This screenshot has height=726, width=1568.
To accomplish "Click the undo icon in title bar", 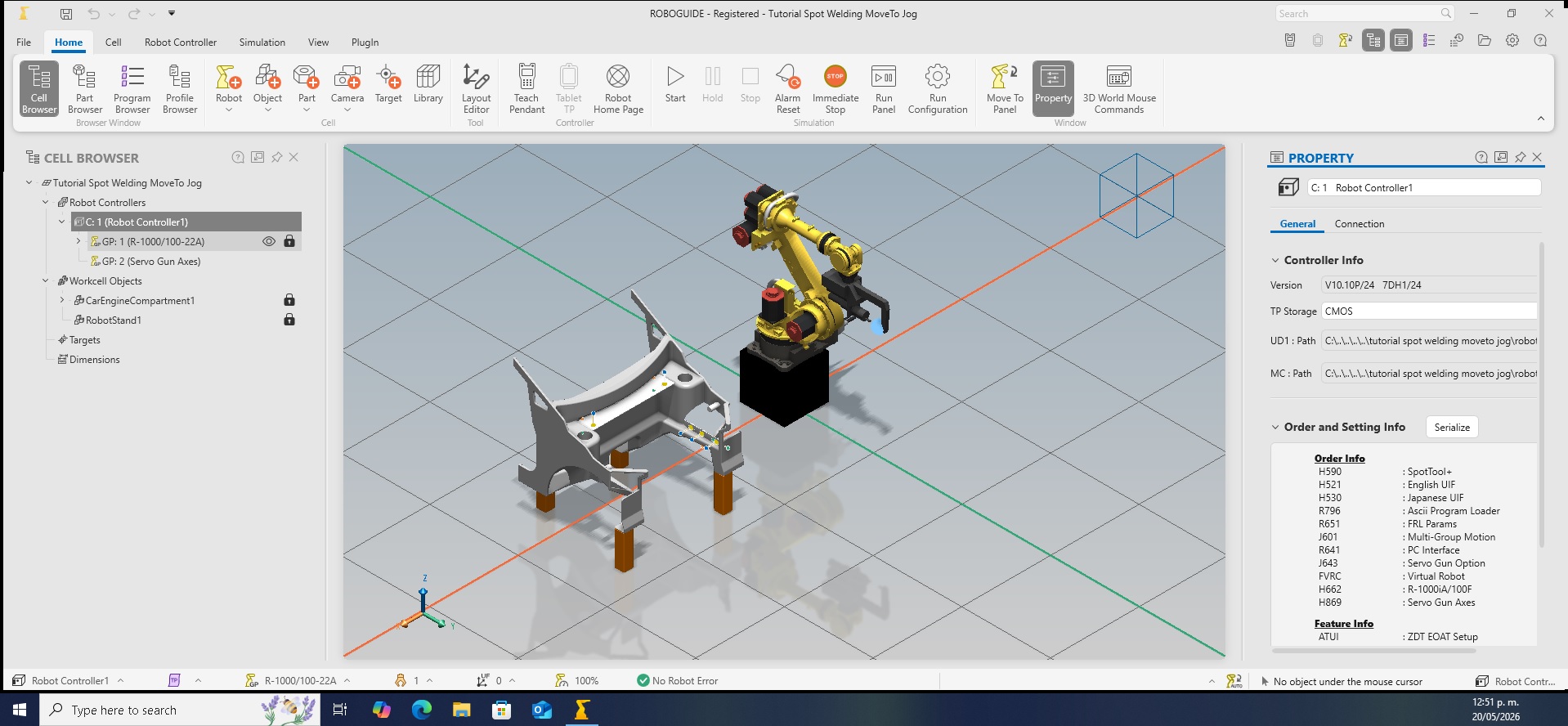I will (94, 14).
